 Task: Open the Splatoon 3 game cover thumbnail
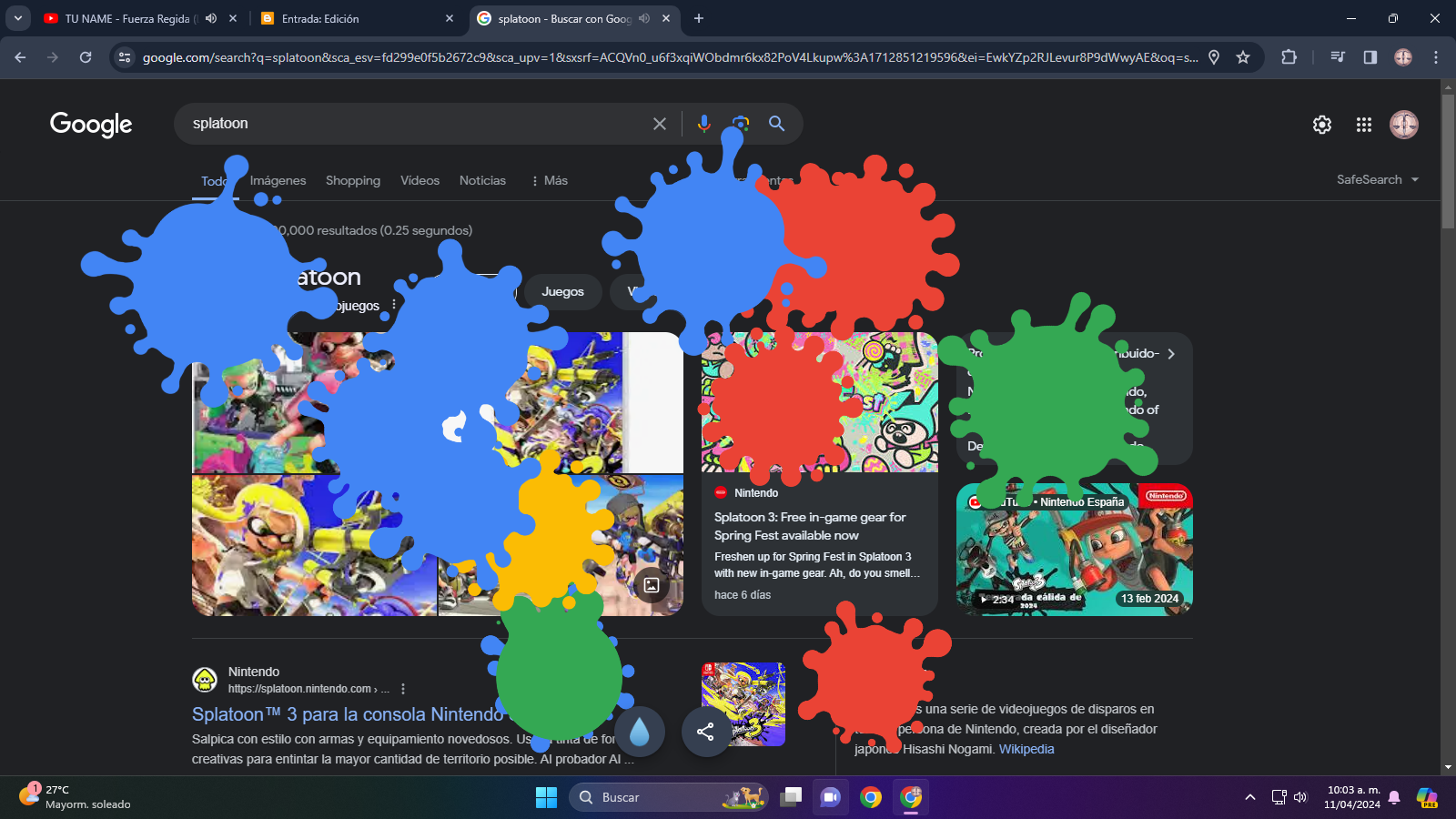coord(743,704)
